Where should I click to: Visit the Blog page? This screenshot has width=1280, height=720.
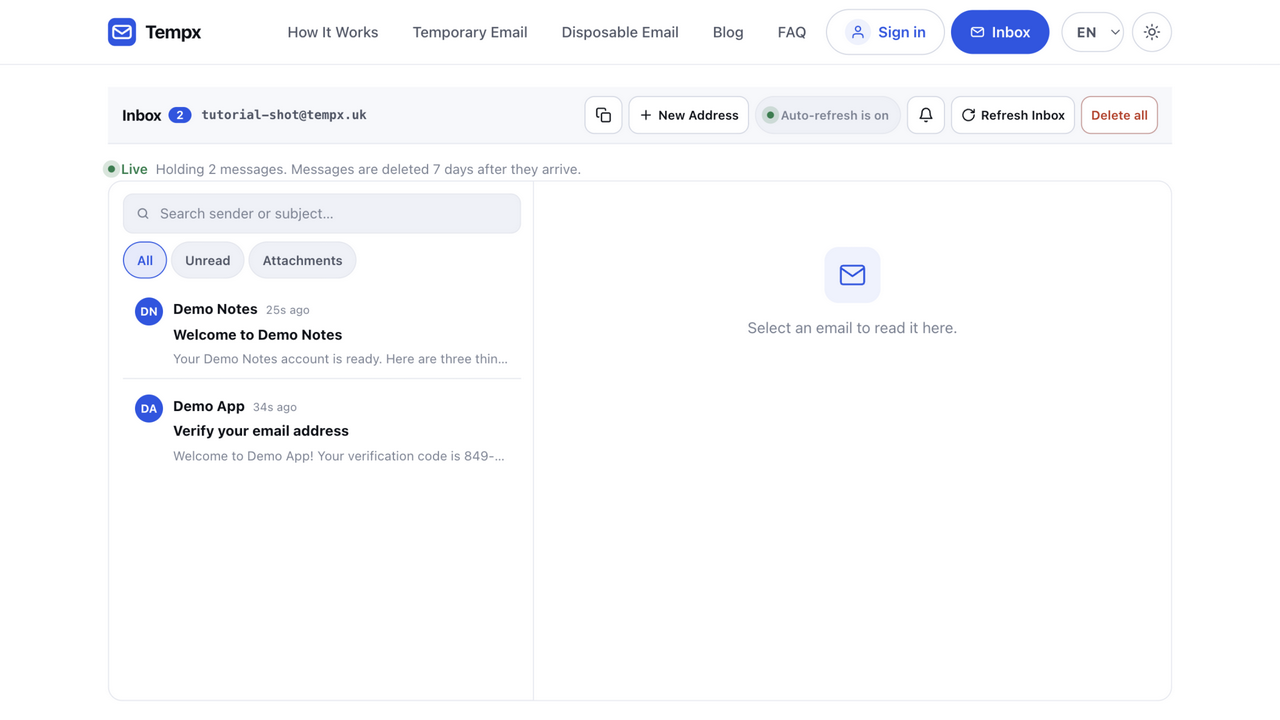tap(728, 32)
